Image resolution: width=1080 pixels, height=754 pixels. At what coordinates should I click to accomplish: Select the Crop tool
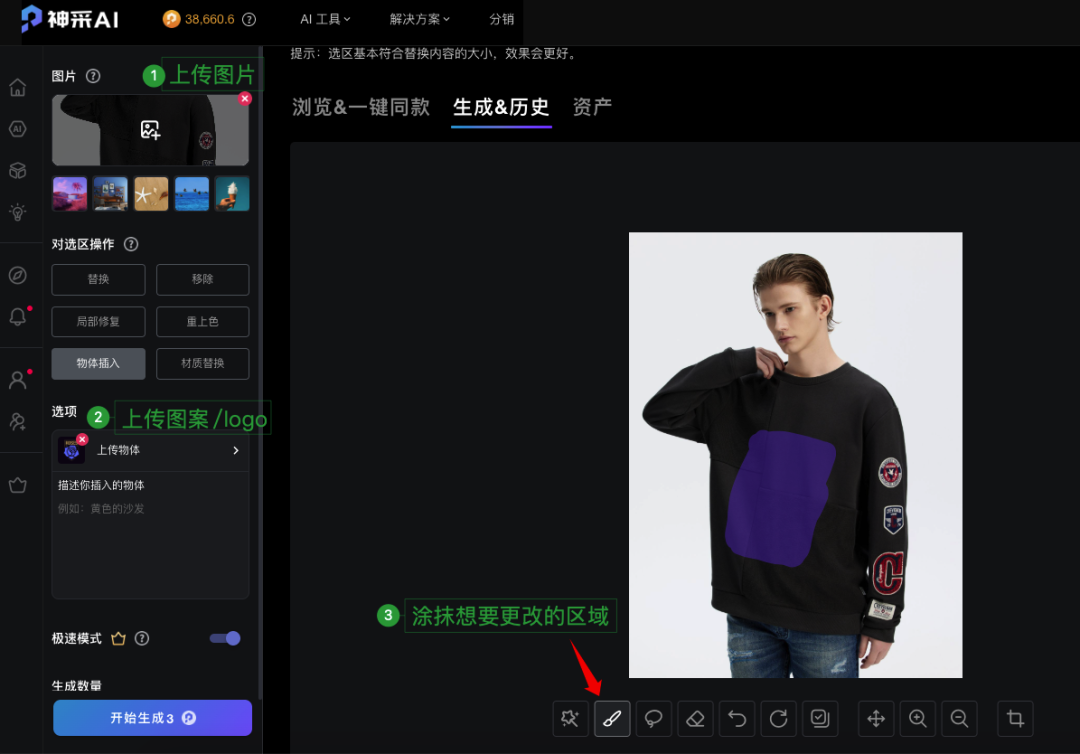(x=1015, y=719)
